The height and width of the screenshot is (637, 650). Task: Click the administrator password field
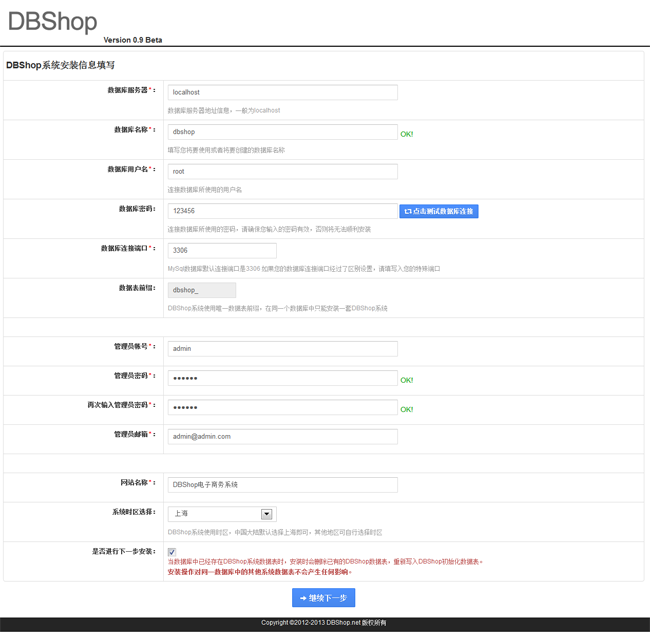(282, 378)
